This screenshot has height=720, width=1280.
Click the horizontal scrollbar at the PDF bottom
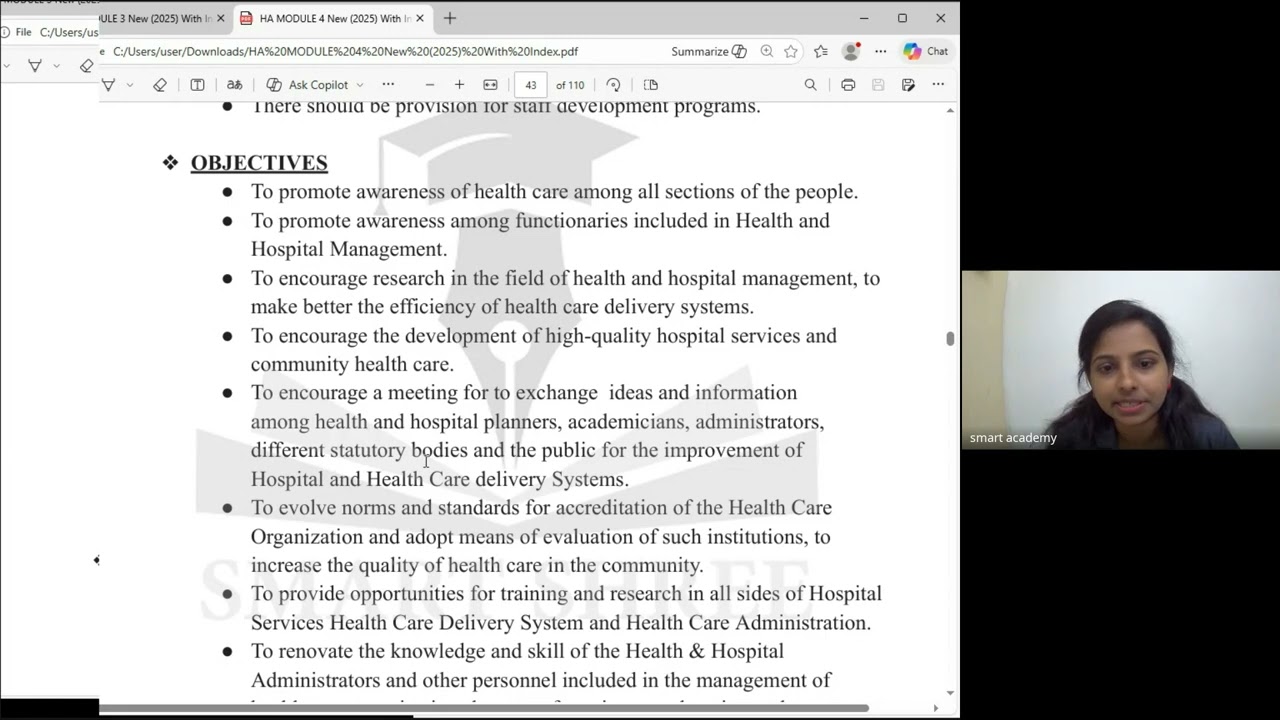(484, 708)
